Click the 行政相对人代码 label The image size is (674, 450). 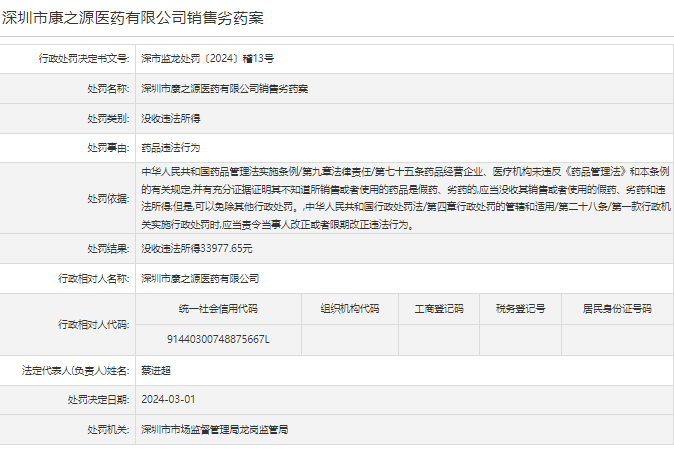[x=94, y=324]
